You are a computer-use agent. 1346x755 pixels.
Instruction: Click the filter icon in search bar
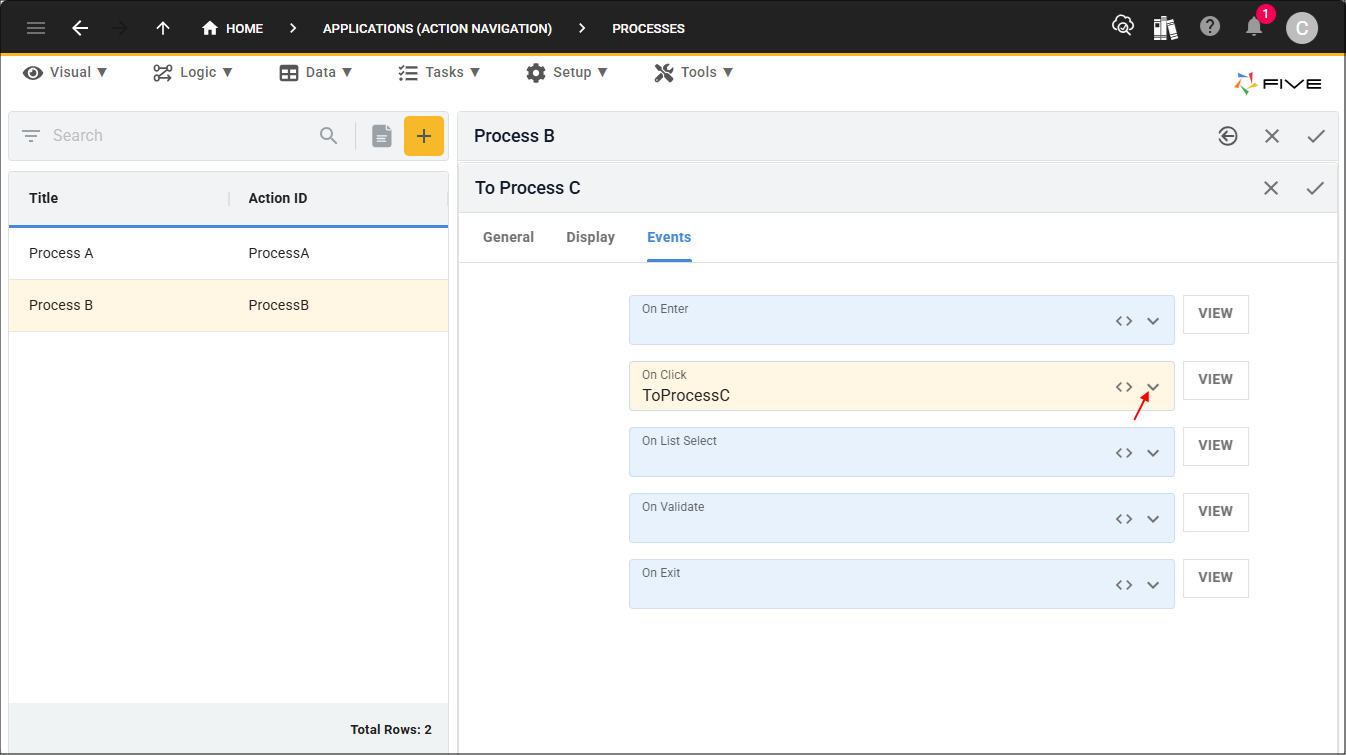[x=31, y=136]
